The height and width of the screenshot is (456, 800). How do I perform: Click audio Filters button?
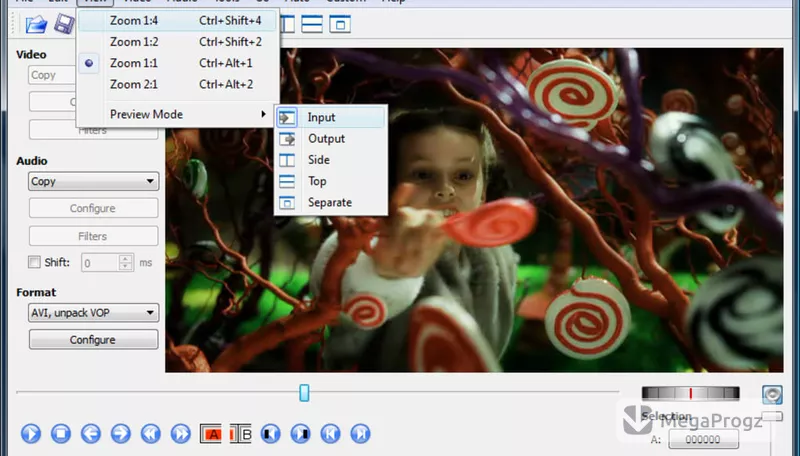point(93,236)
